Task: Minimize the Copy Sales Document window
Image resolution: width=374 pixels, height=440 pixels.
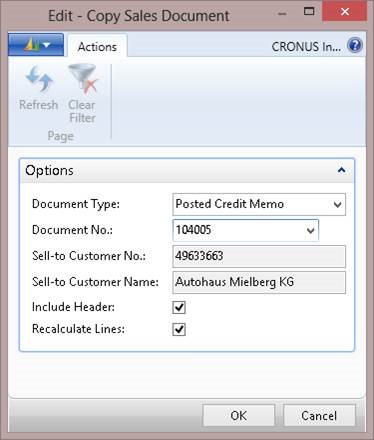Action: [x=282, y=14]
